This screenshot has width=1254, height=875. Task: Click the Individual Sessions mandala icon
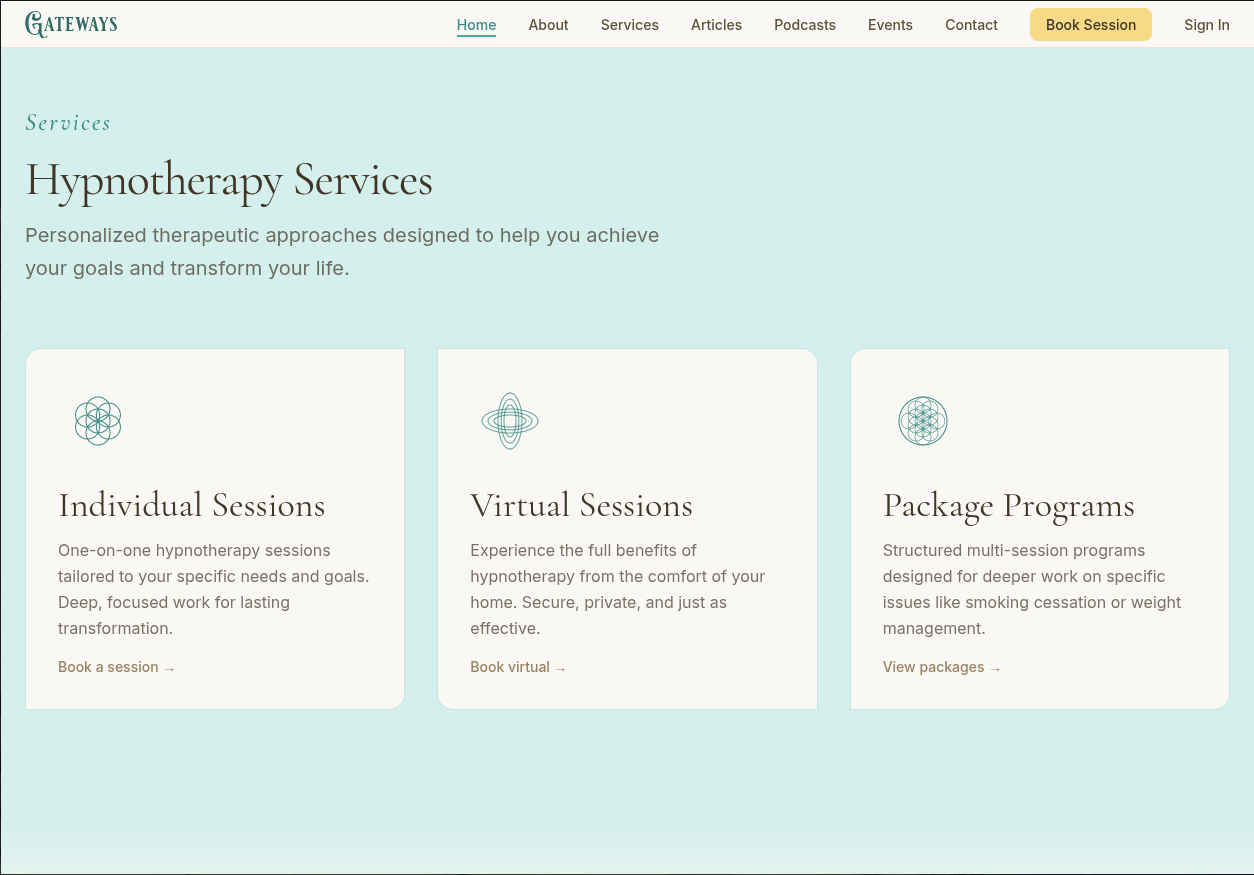[98, 421]
